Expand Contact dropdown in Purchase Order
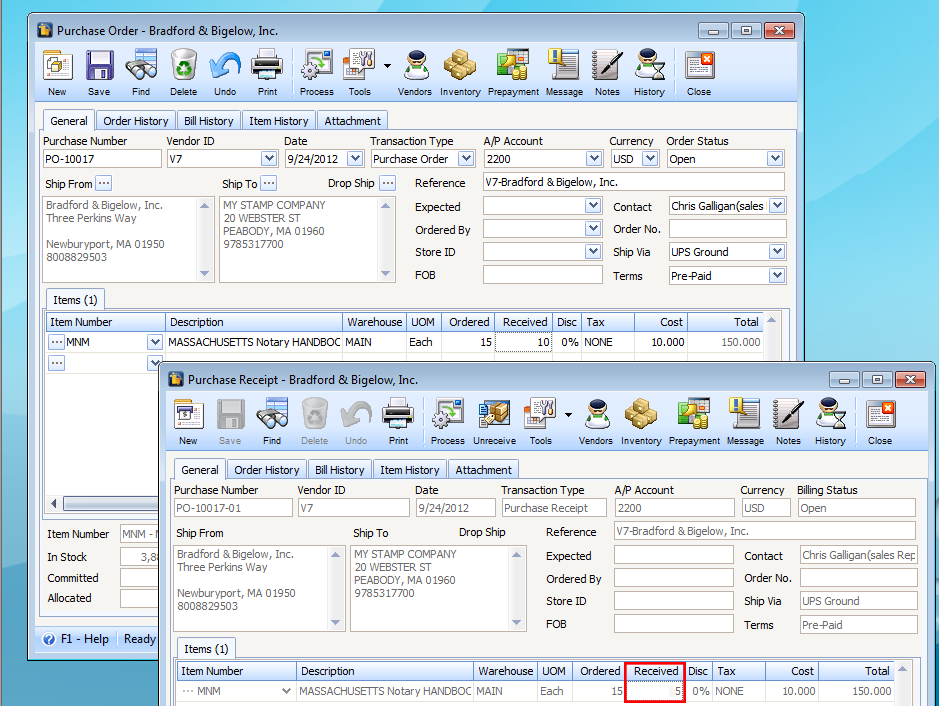Viewport: 939px width, 706px height. pyautogui.click(x=777, y=206)
